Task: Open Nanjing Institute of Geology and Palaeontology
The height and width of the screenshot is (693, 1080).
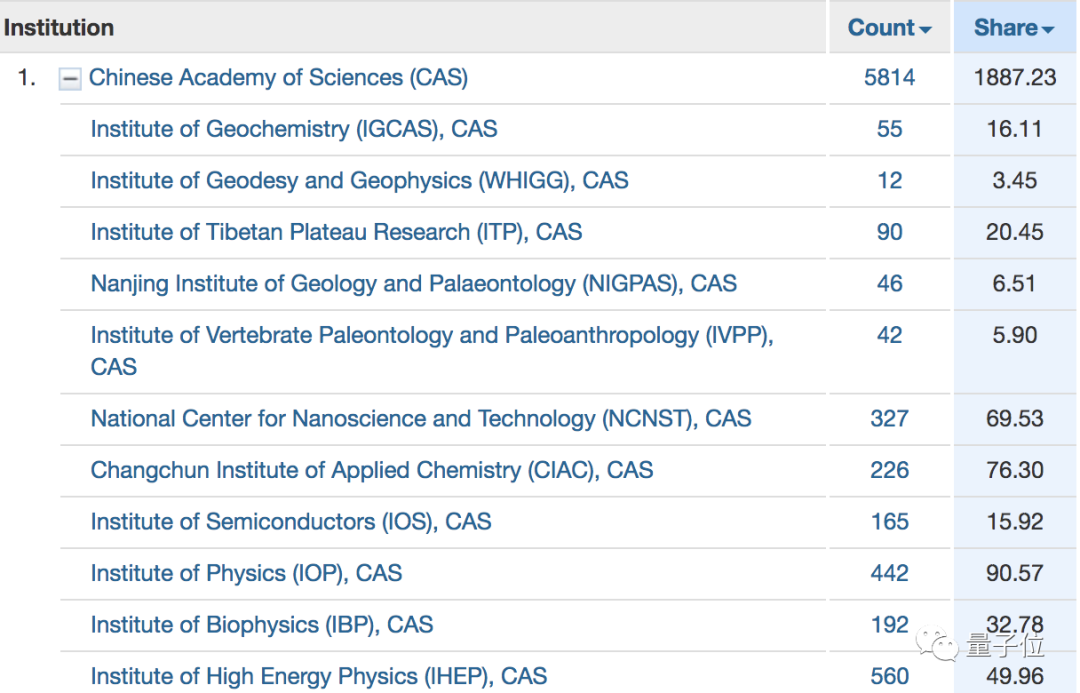Action: click(x=413, y=284)
